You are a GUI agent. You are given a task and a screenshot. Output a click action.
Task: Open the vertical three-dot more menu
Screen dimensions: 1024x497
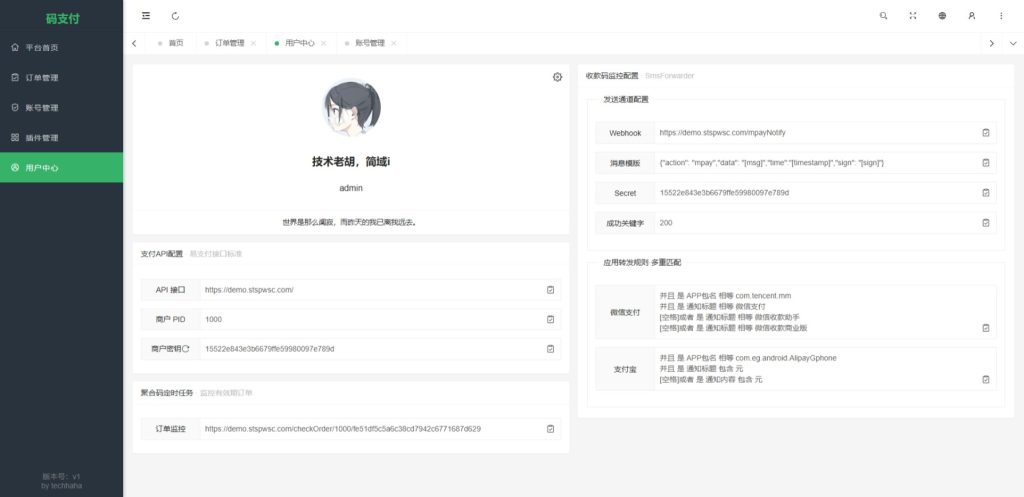point(1001,16)
